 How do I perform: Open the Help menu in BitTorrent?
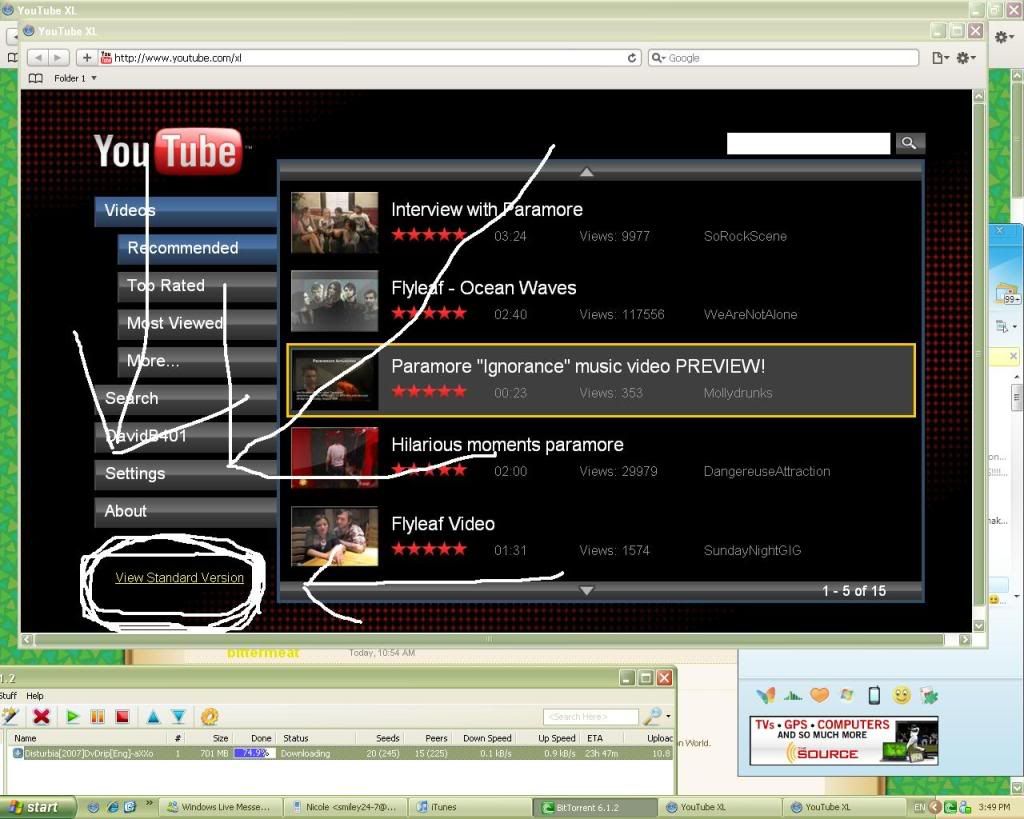[35, 696]
